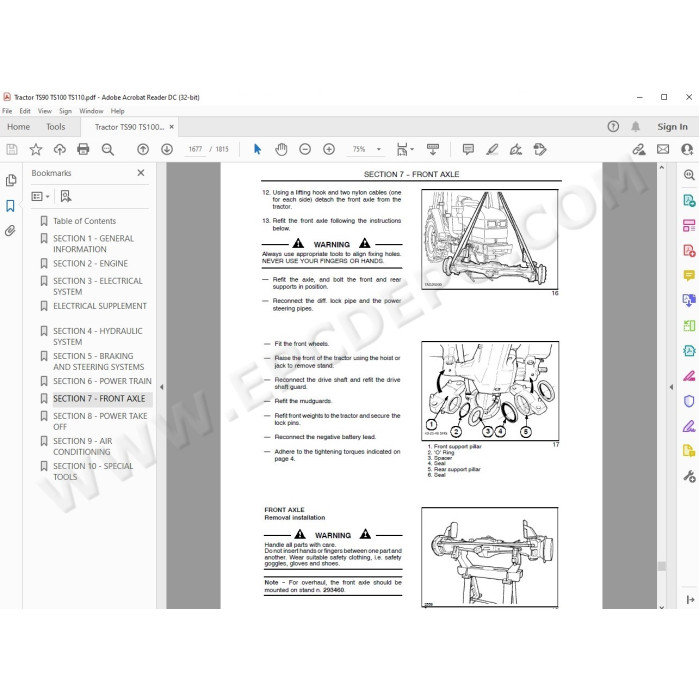Click the find current bookmark icon

[x=66, y=196]
